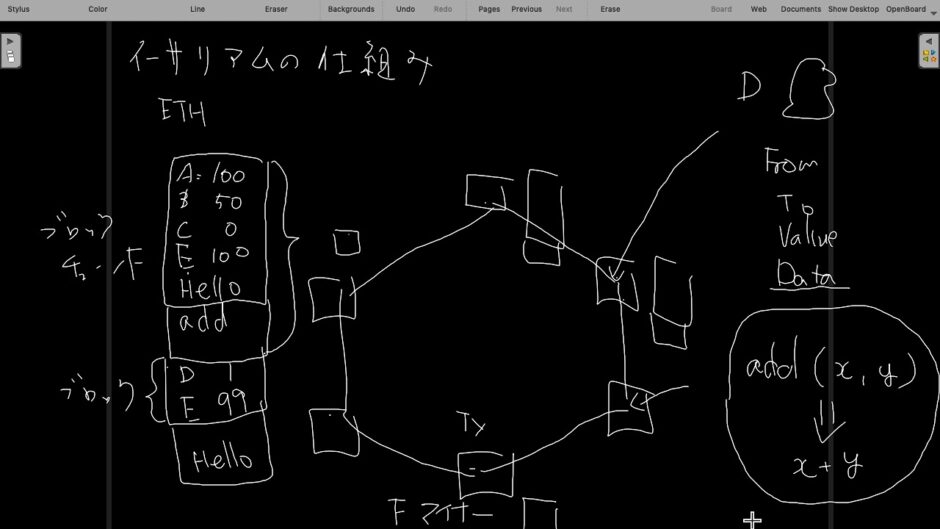The width and height of the screenshot is (940, 529).
Task: Select the Line width option
Action: [197, 9]
